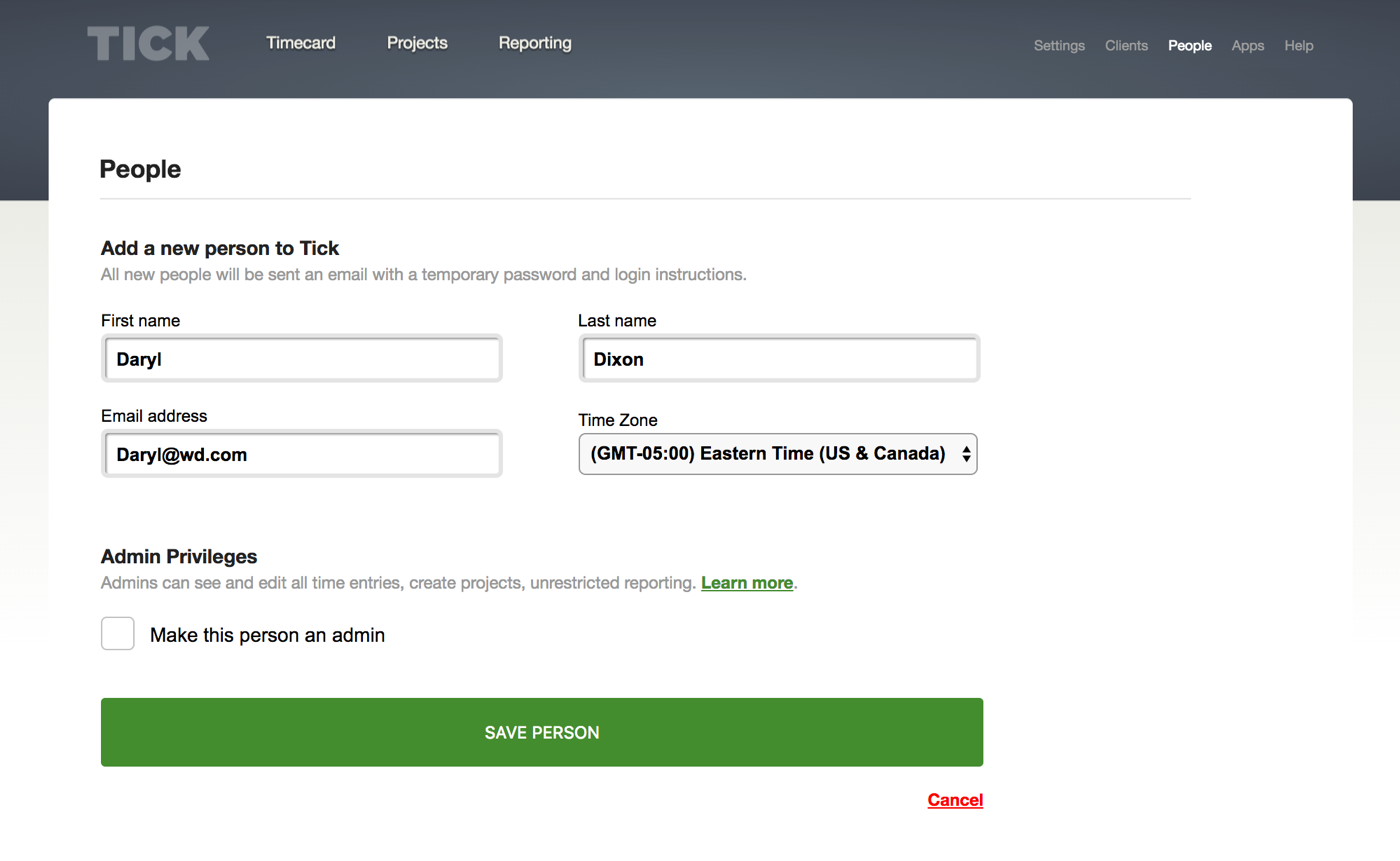This screenshot has height=861, width=1400.
Task: Go to the Reporting page
Action: pyautogui.click(x=534, y=42)
